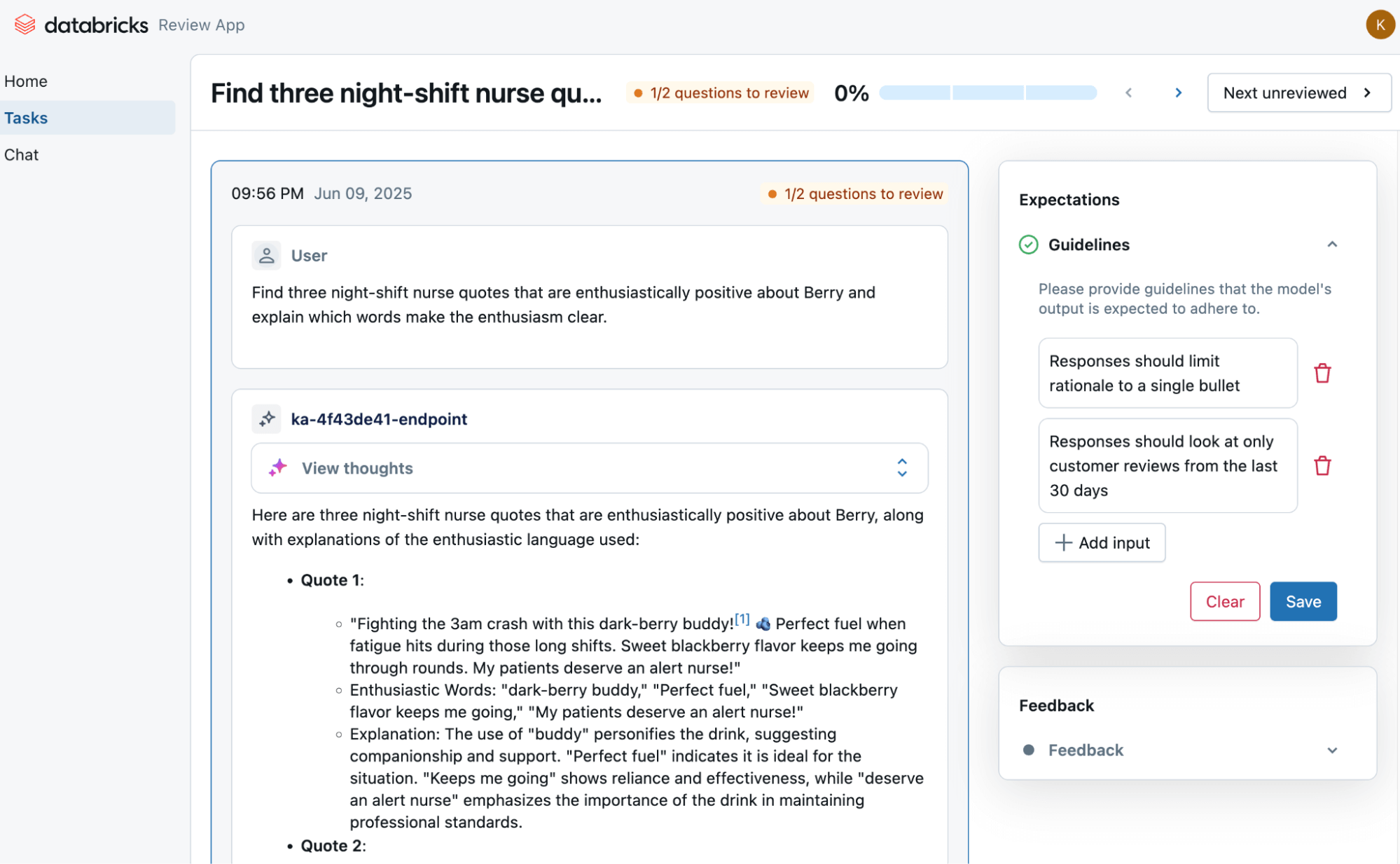This screenshot has height=864, width=1400.
Task: Click the endpoint sparkle icon
Action: (267, 419)
